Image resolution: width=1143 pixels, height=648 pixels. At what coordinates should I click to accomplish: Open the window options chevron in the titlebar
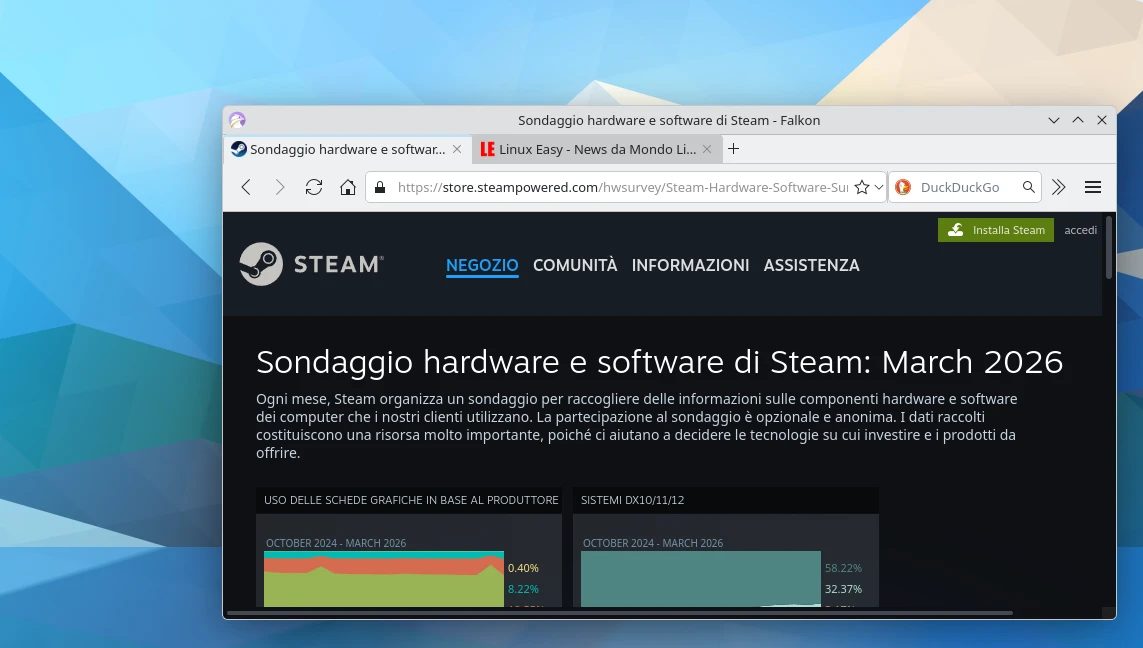(x=1053, y=120)
